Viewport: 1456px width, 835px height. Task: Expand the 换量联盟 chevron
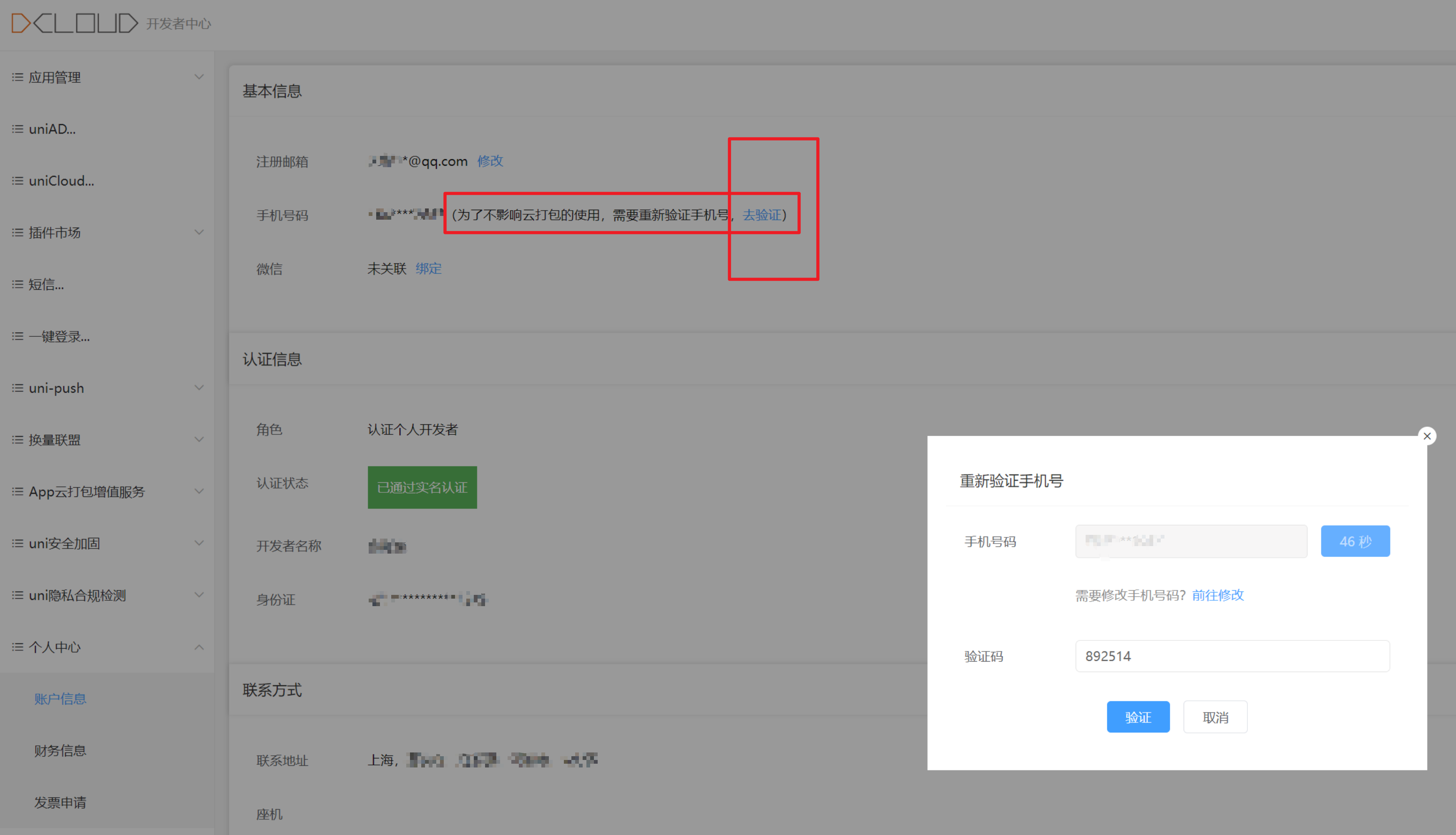tap(199, 440)
